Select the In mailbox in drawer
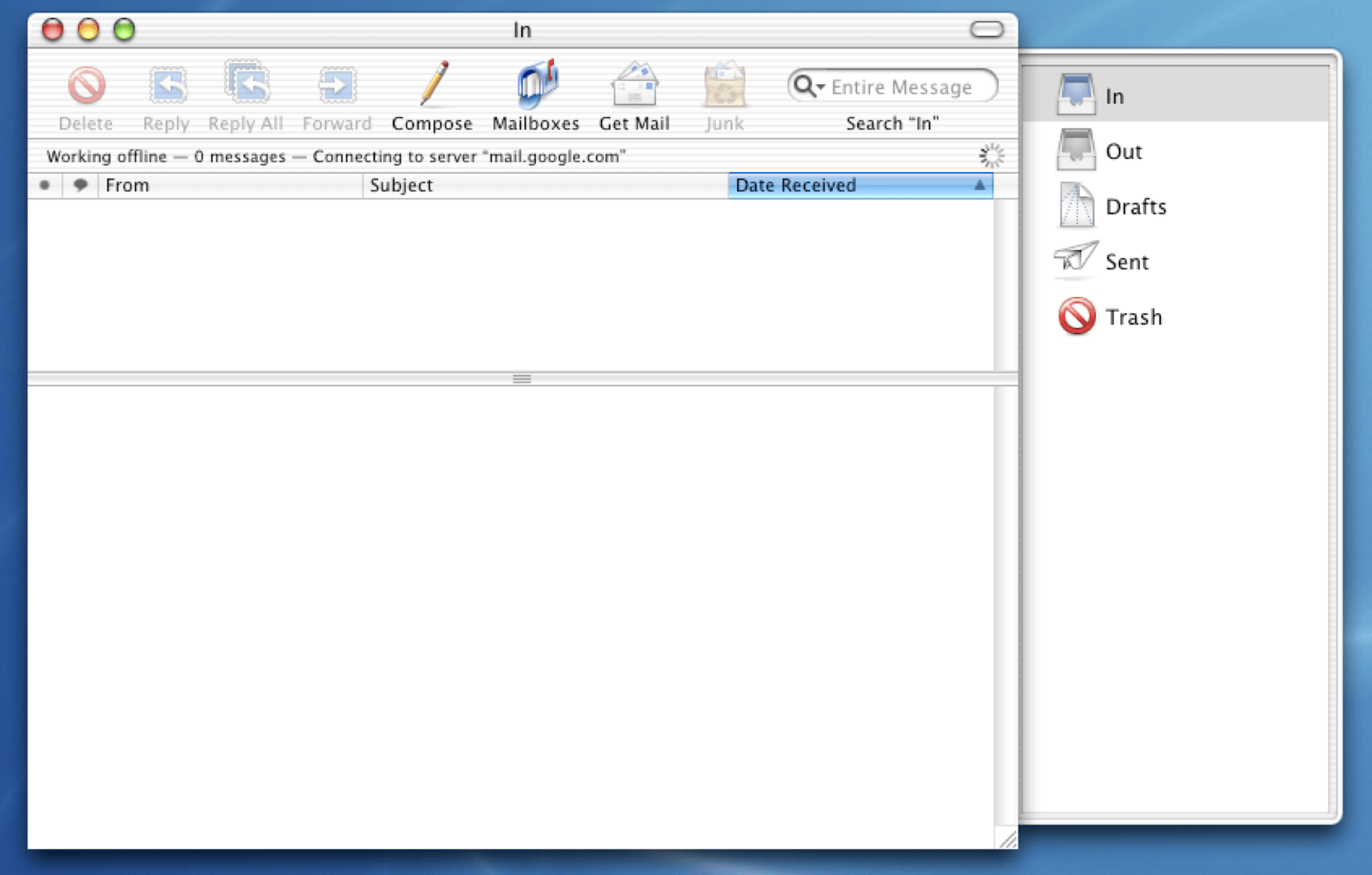Viewport: 1372px width, 875px height. tap(1175, 94)
